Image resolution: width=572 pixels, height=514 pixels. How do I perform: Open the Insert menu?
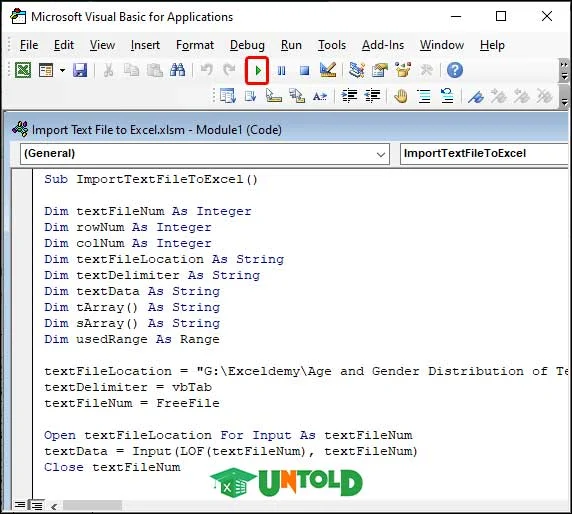tap(145, 45)
